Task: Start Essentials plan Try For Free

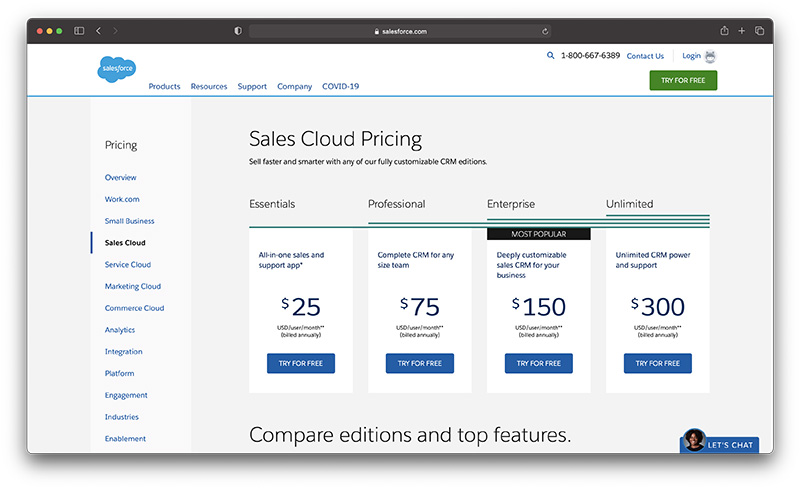Action: click(301, 363)
